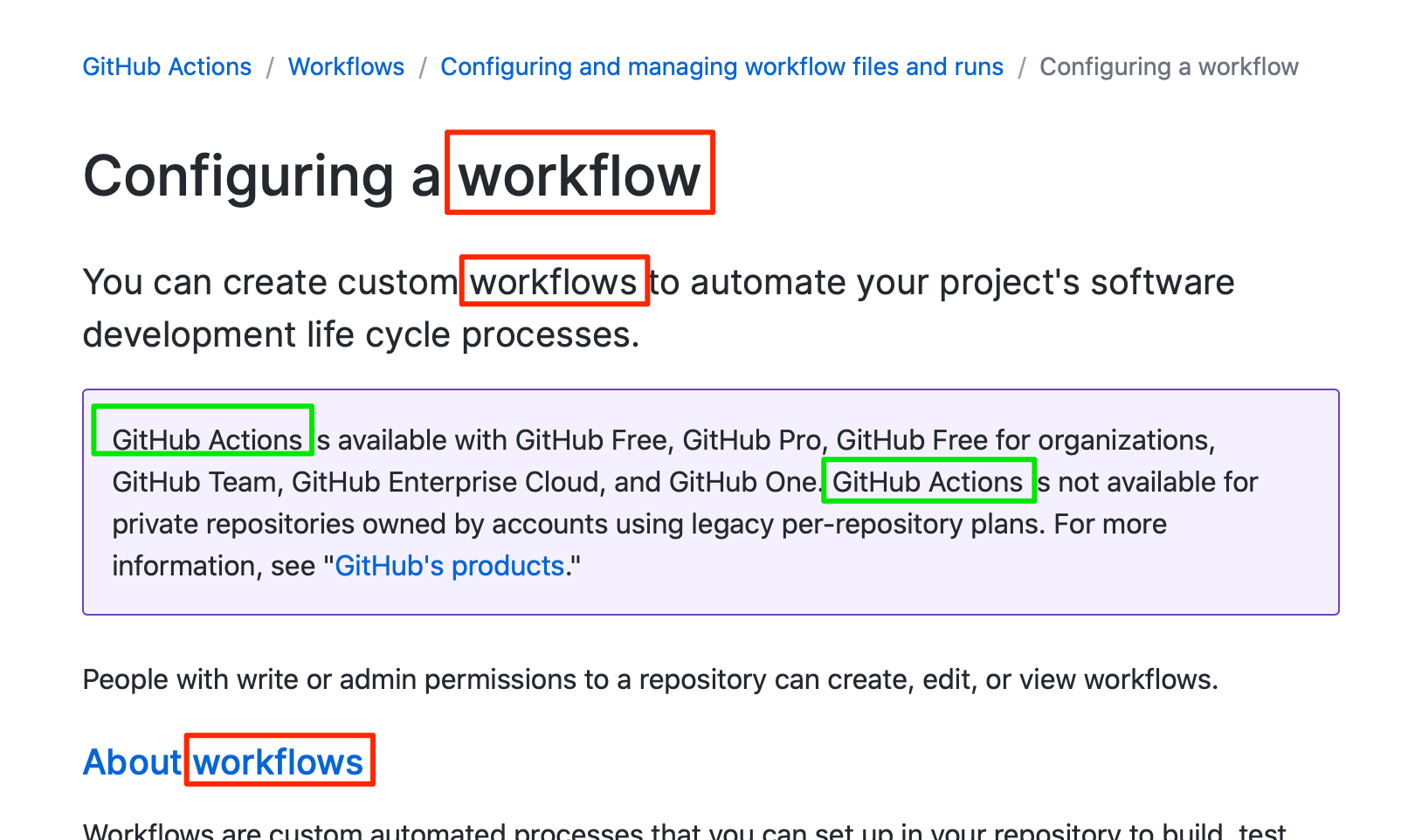
Task: Open the GitHub's products link
Action: [x=450, y=566]
